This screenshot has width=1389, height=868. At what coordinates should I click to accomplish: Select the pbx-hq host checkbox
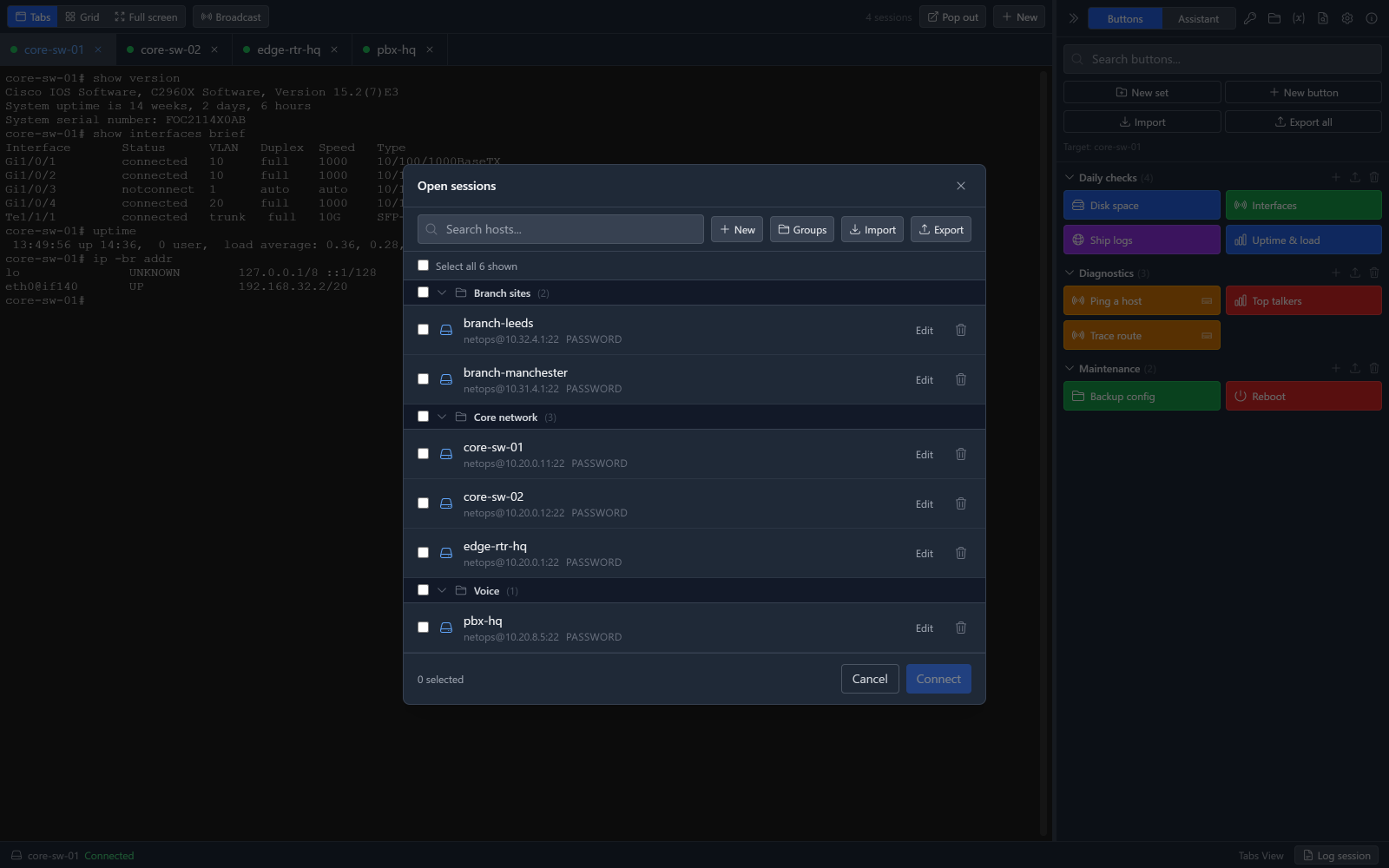424,628
